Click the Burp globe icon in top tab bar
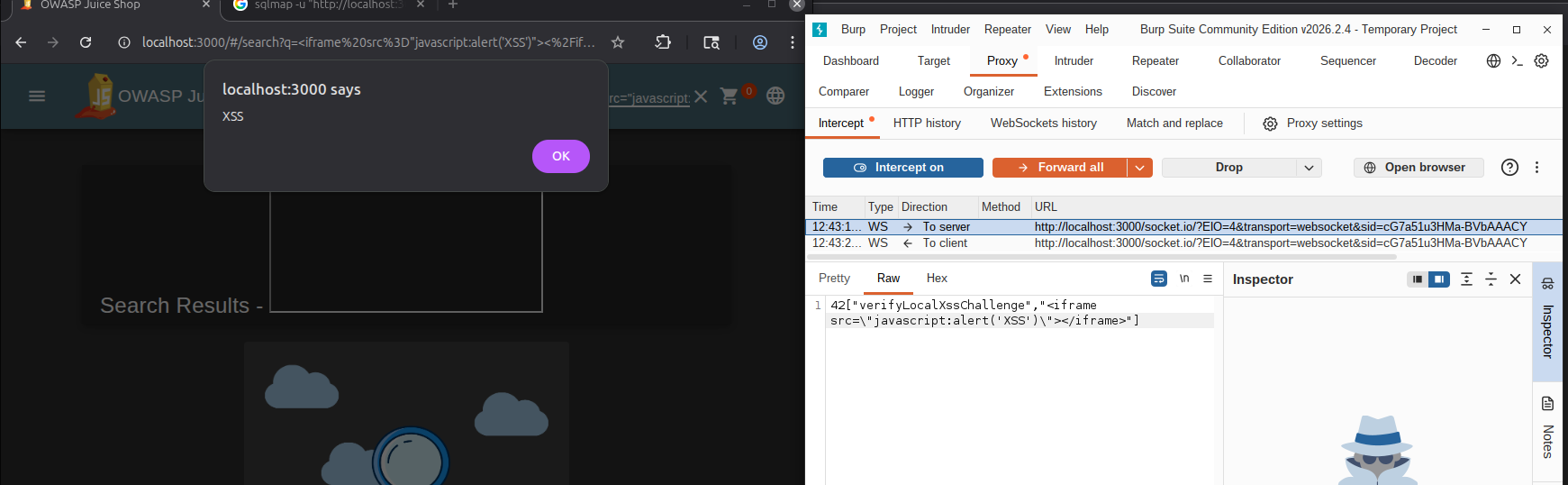Screen dimensions: 1568x485 [1493, 60]
